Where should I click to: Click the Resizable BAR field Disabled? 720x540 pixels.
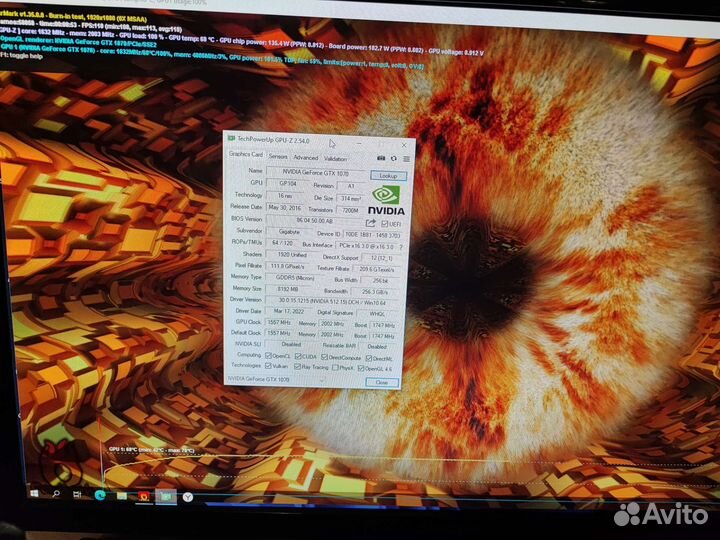[377, 347]
